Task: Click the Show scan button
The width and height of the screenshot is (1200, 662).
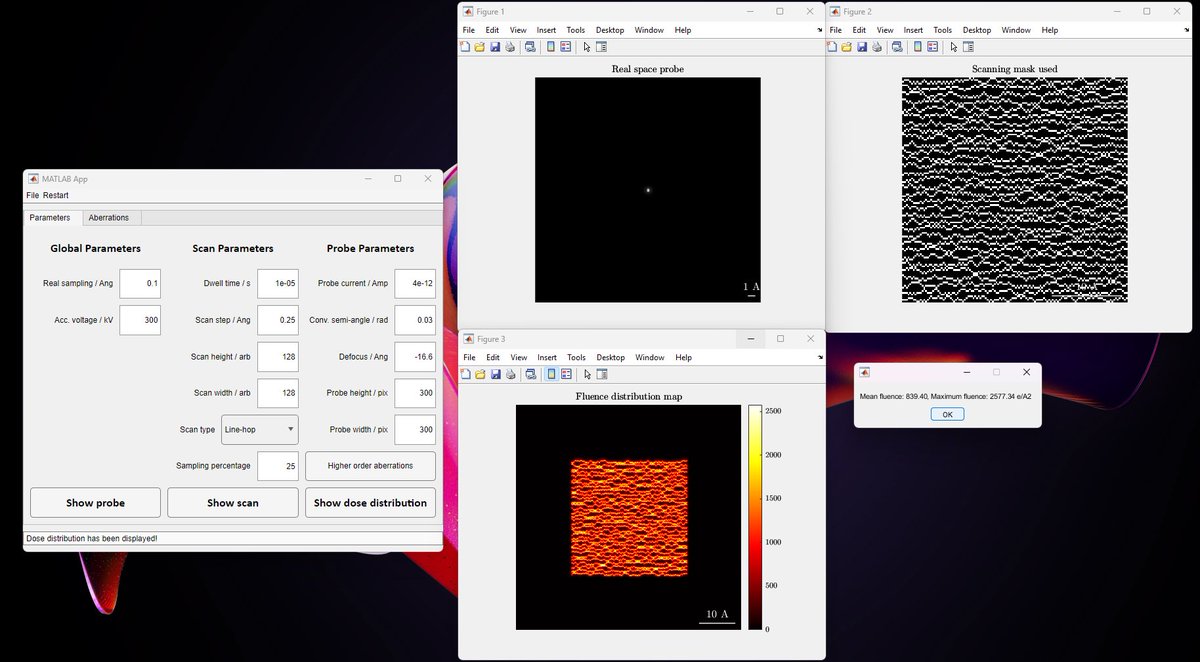Action: pyautogui.click(x=233, y=503)
